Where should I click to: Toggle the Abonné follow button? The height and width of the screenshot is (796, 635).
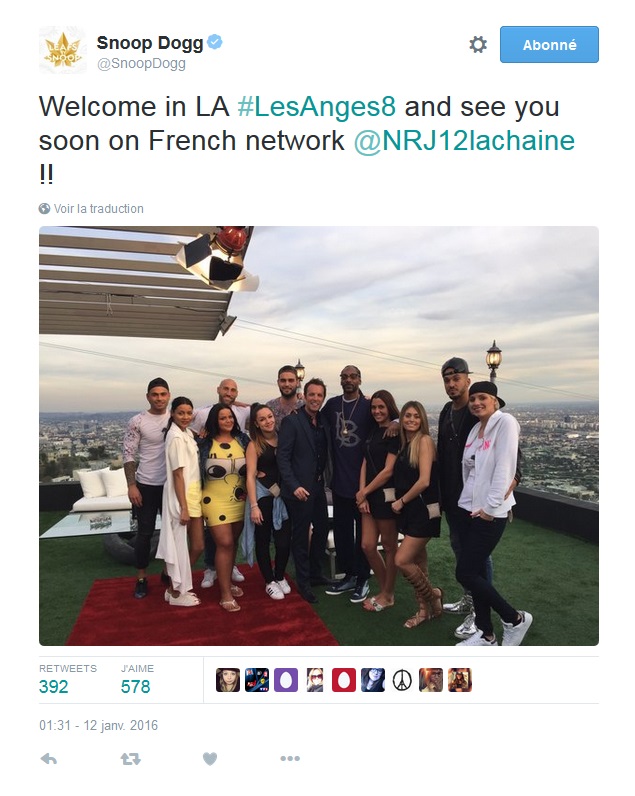pos(549,45)
